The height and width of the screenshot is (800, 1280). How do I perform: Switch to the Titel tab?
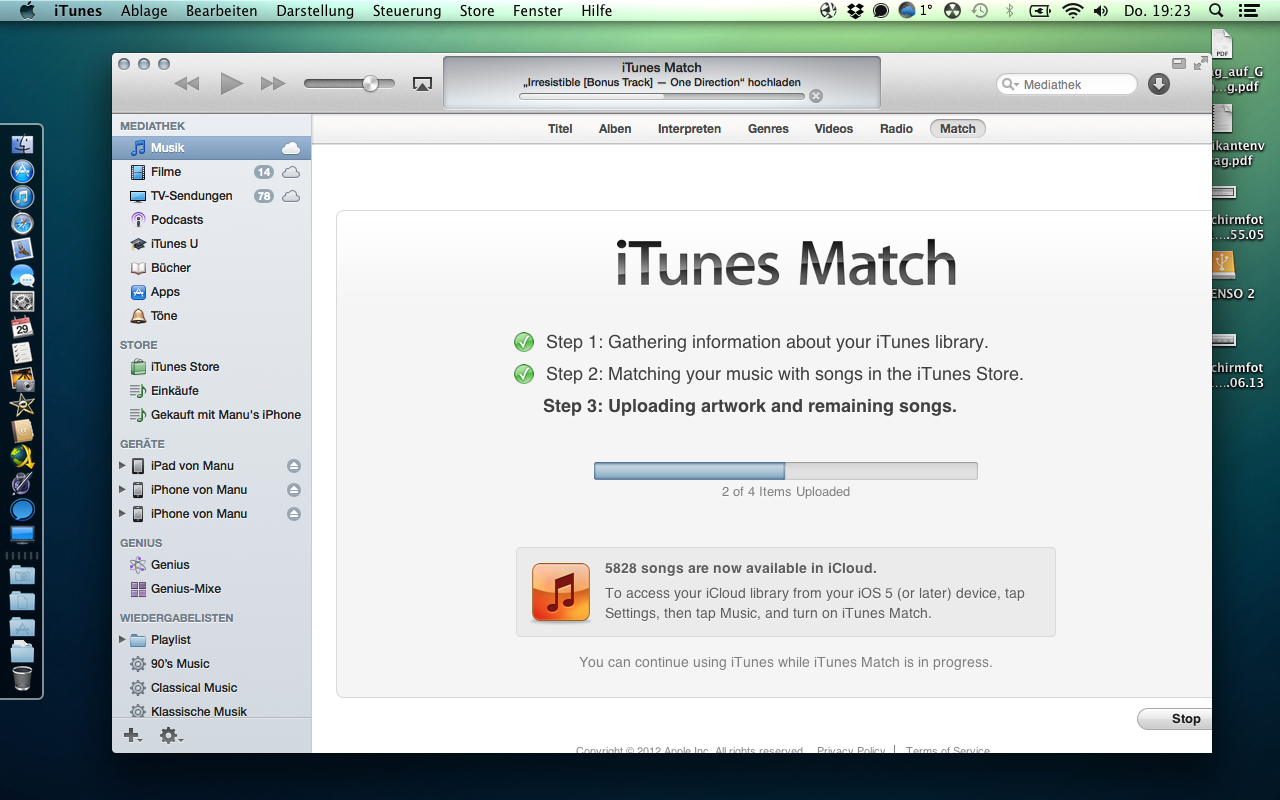[x=560, y=129]
